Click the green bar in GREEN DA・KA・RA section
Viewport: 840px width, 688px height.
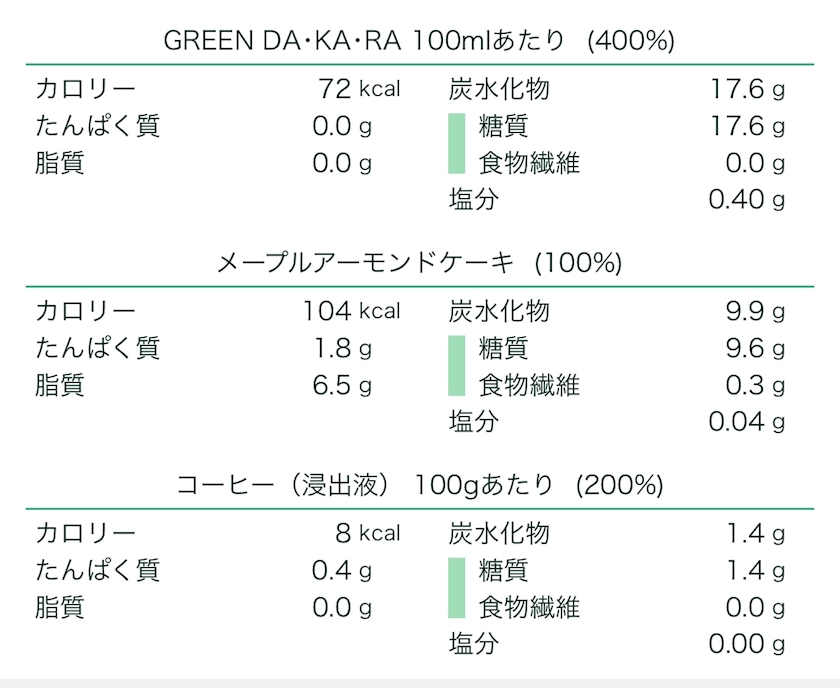pyautogui.click(x=457, y=144)
